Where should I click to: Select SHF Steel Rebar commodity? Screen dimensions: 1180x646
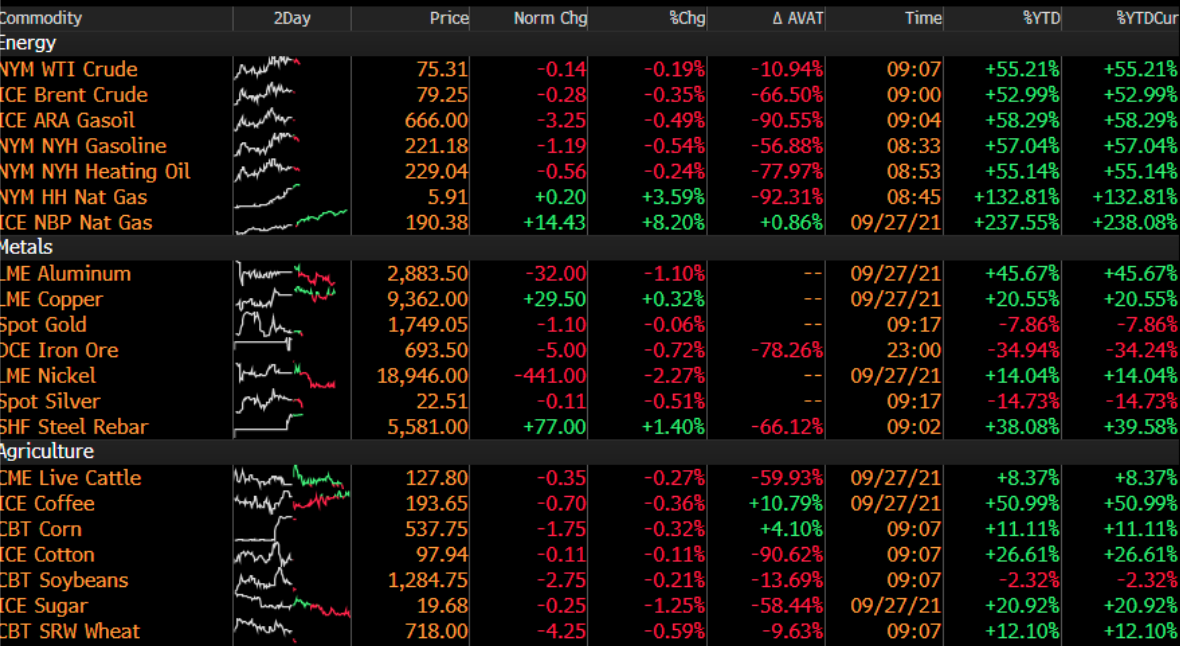74,427
